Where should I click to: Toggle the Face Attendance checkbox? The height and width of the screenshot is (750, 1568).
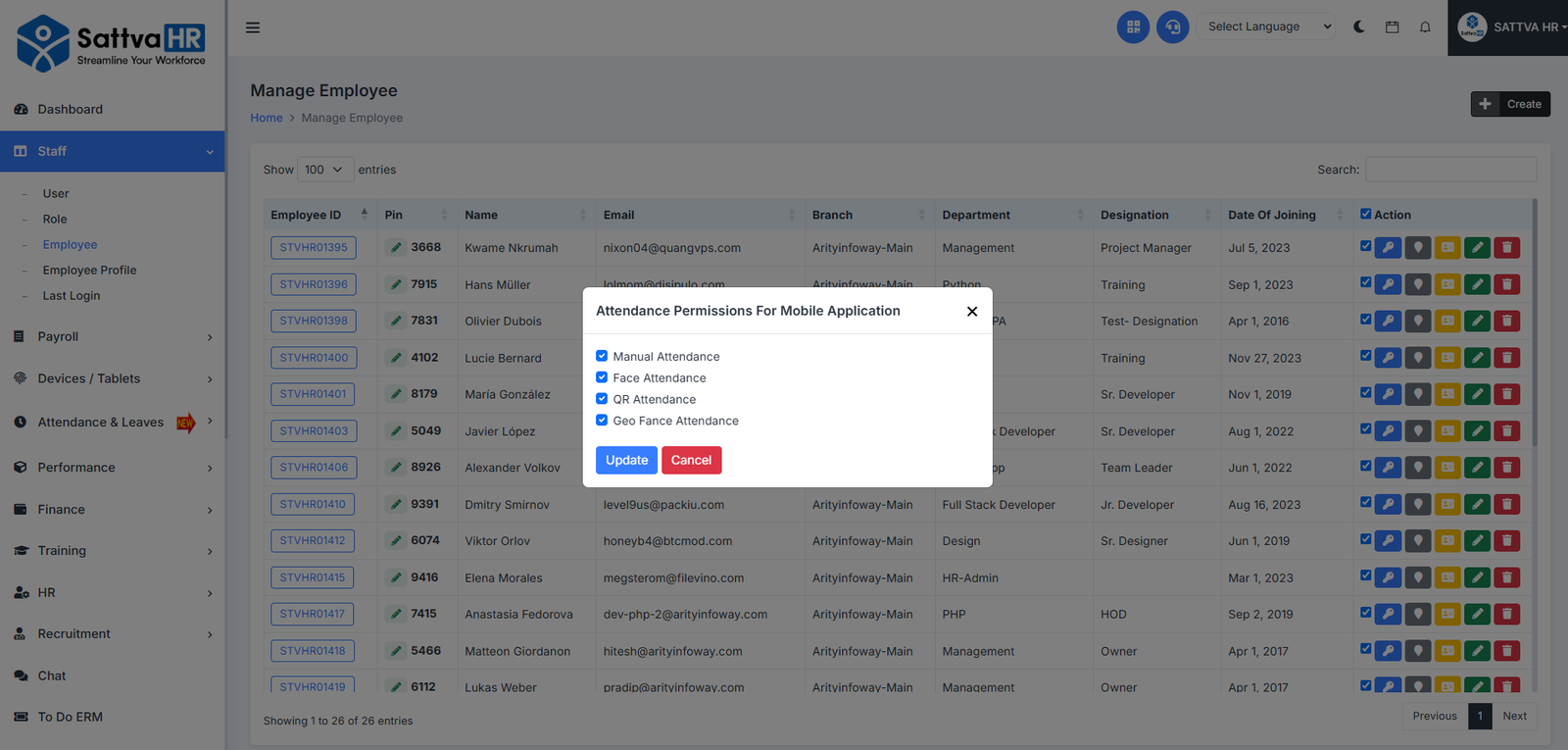tap(602, 377)
